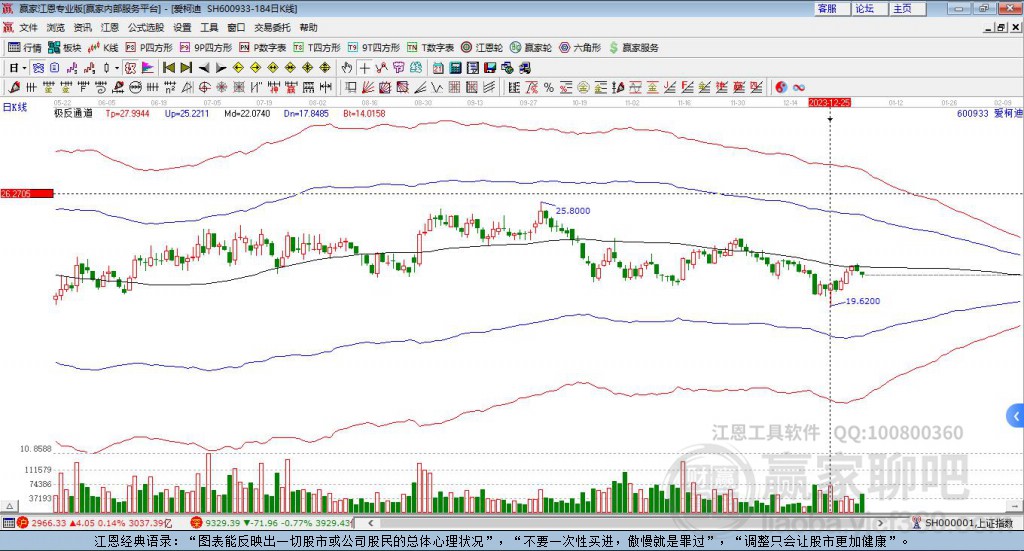
Task: Select the circled target angle icon
Action: (x=204, y=87)
